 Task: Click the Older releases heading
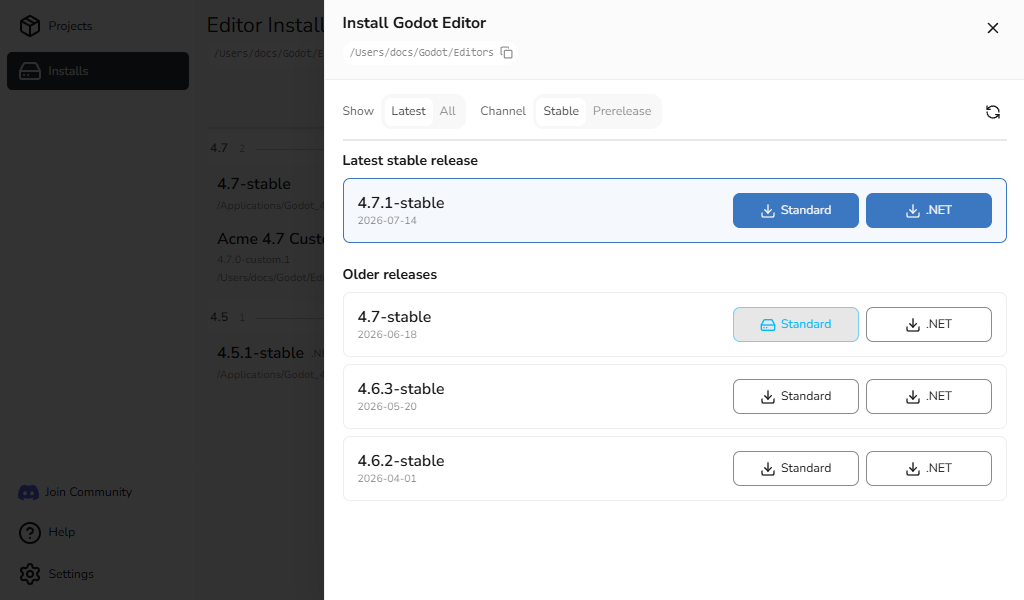click(x=390, y=275)
